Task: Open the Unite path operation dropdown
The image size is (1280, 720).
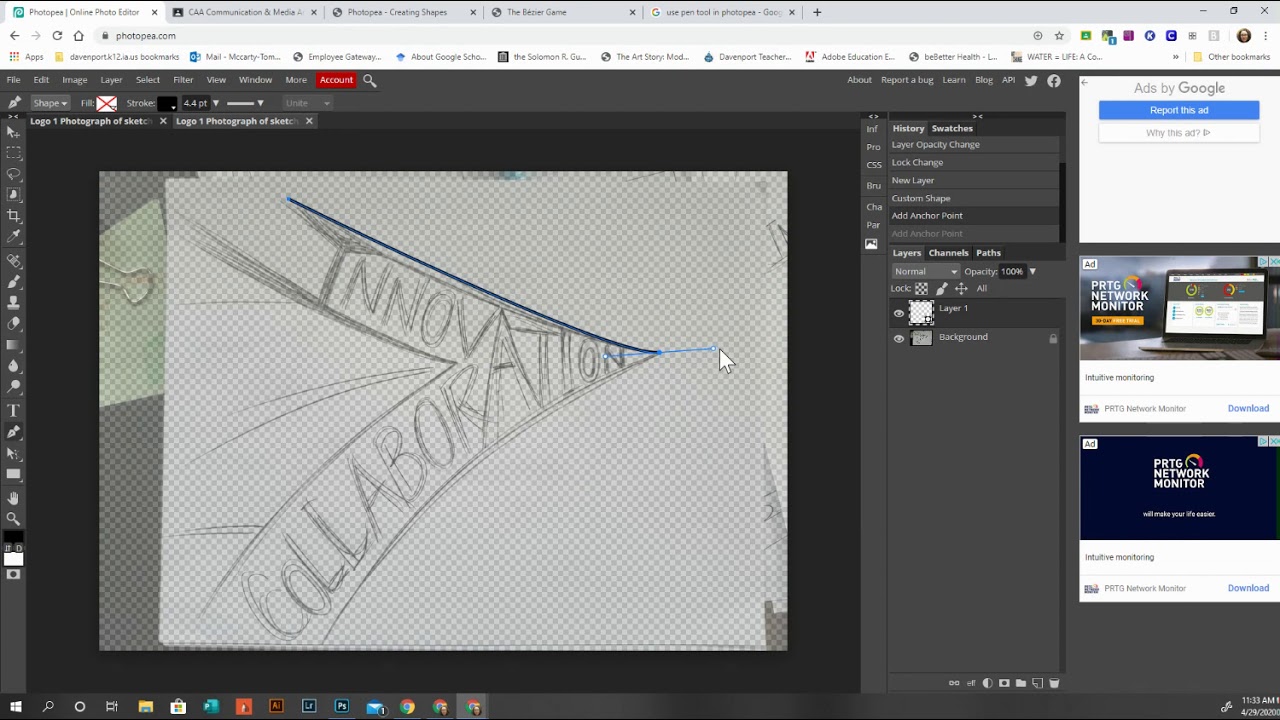Action: tap(307, 103)
